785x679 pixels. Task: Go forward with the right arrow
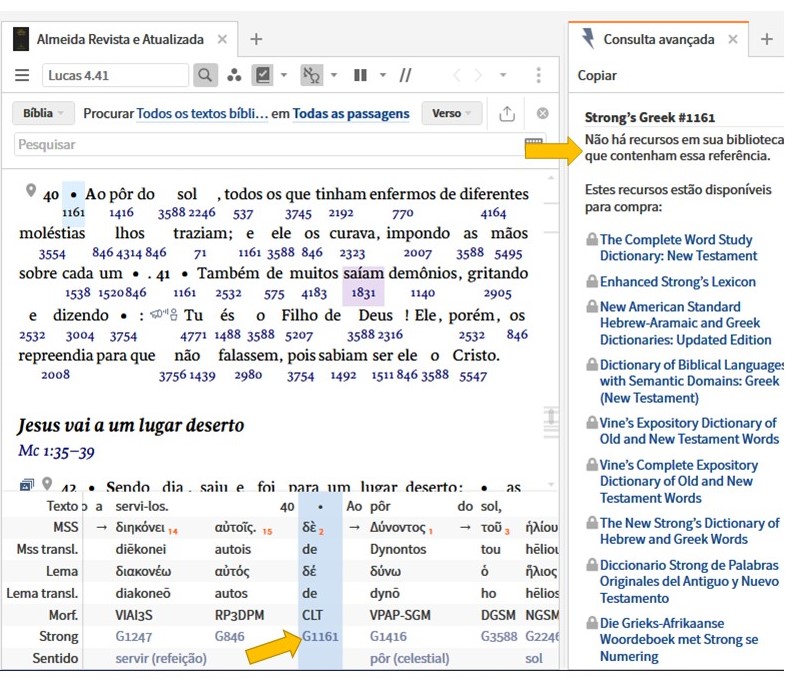tap(478, 75)
